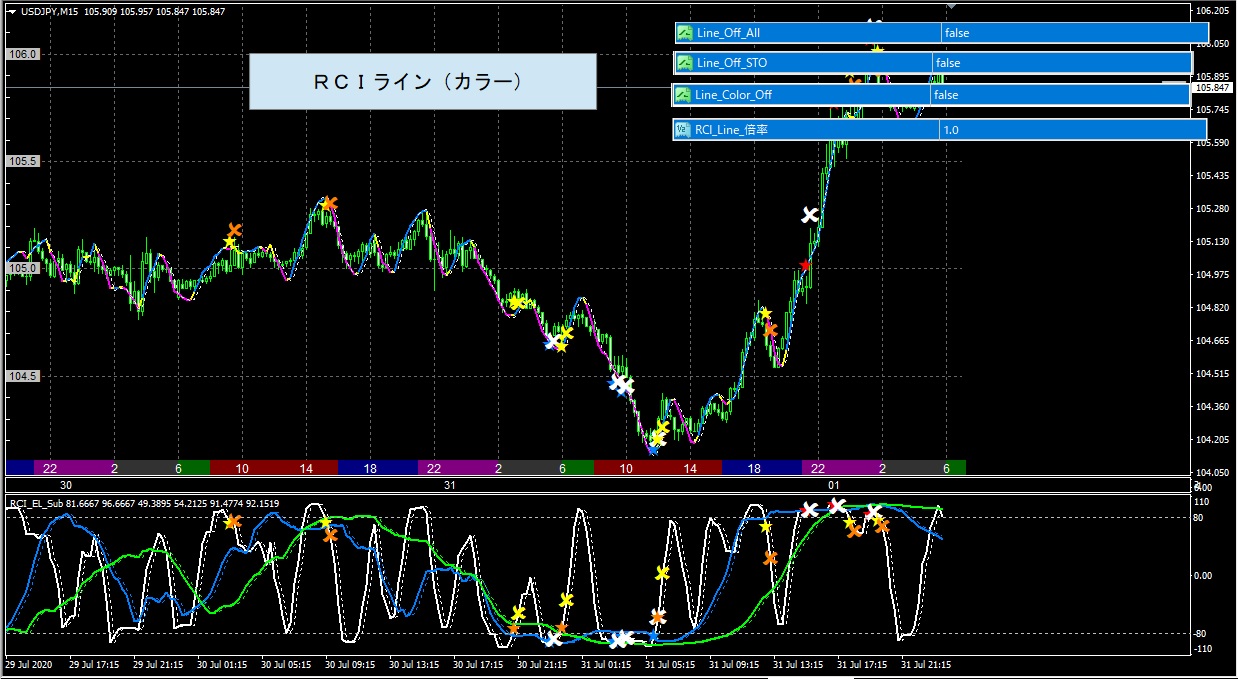Screen dimensions: 1238x679
Task: Click the ＲＣＩライン（カラー） label box
Action: coord(422,81)
